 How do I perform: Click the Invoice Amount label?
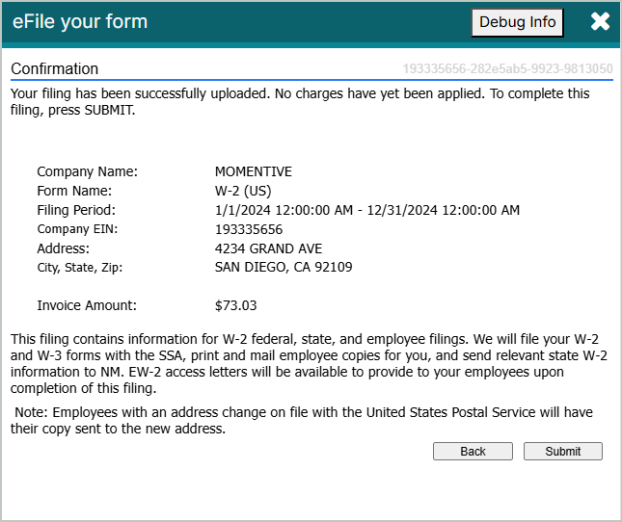coord(87,306)
